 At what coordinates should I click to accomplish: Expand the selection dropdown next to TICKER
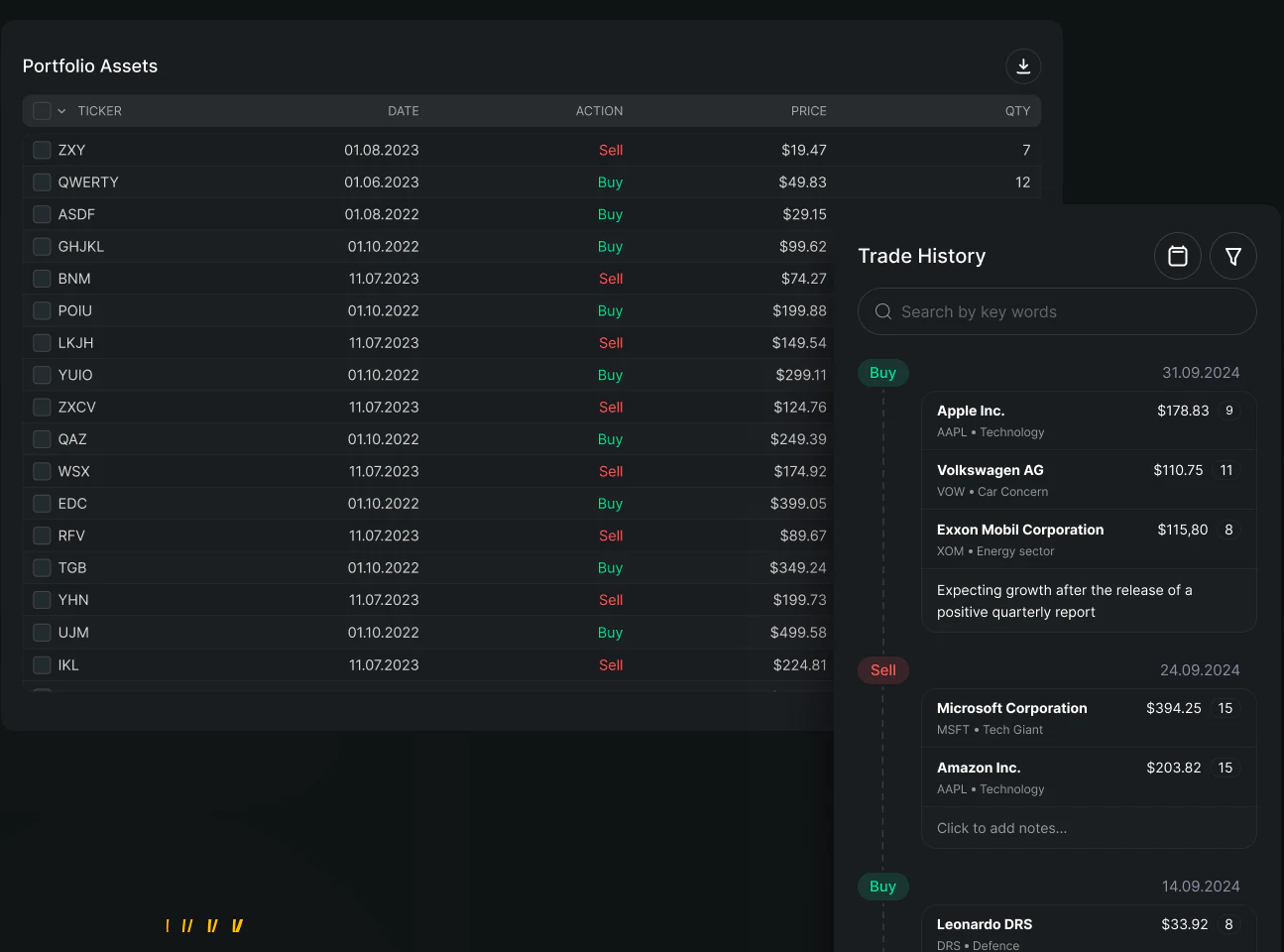click(61, 111)
